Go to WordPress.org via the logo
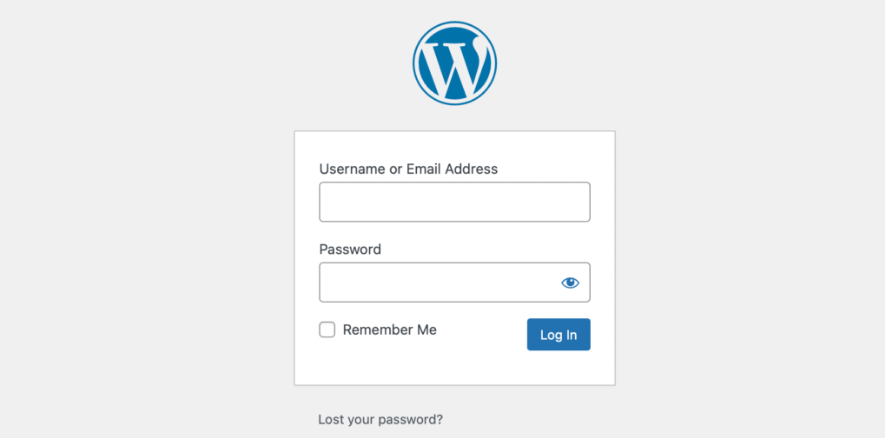The height and width of the screenshot is (438, 885). (x=454, y=62)
